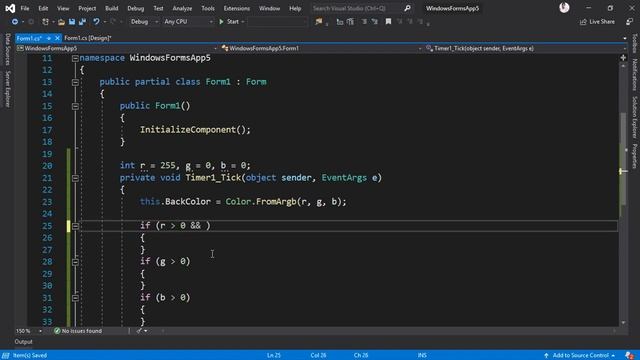
Task: Collapse the if (b > 0) block
Action: click(x=75, y=298)
